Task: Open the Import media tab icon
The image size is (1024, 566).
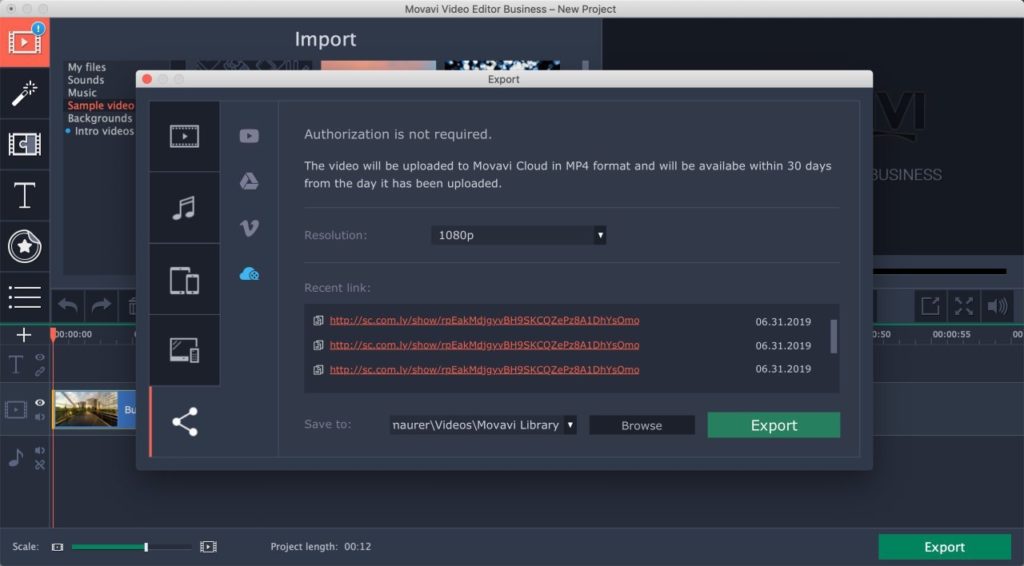Action: pyautogui.click(x=24, y=42)
